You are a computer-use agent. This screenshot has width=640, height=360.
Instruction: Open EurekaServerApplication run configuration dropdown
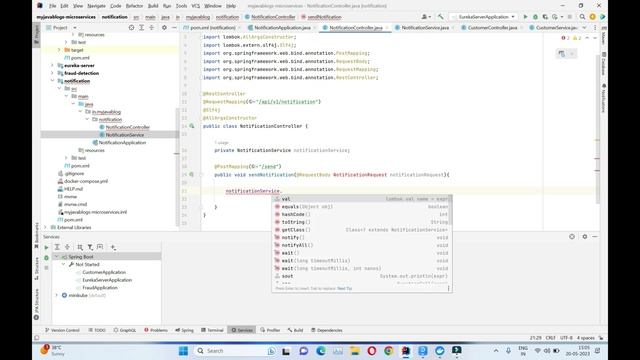[484, 17]
